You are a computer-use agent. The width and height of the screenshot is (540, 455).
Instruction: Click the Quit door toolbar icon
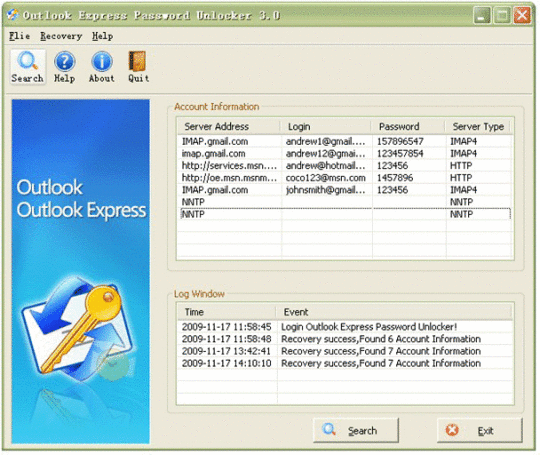[x=138, y=67]
